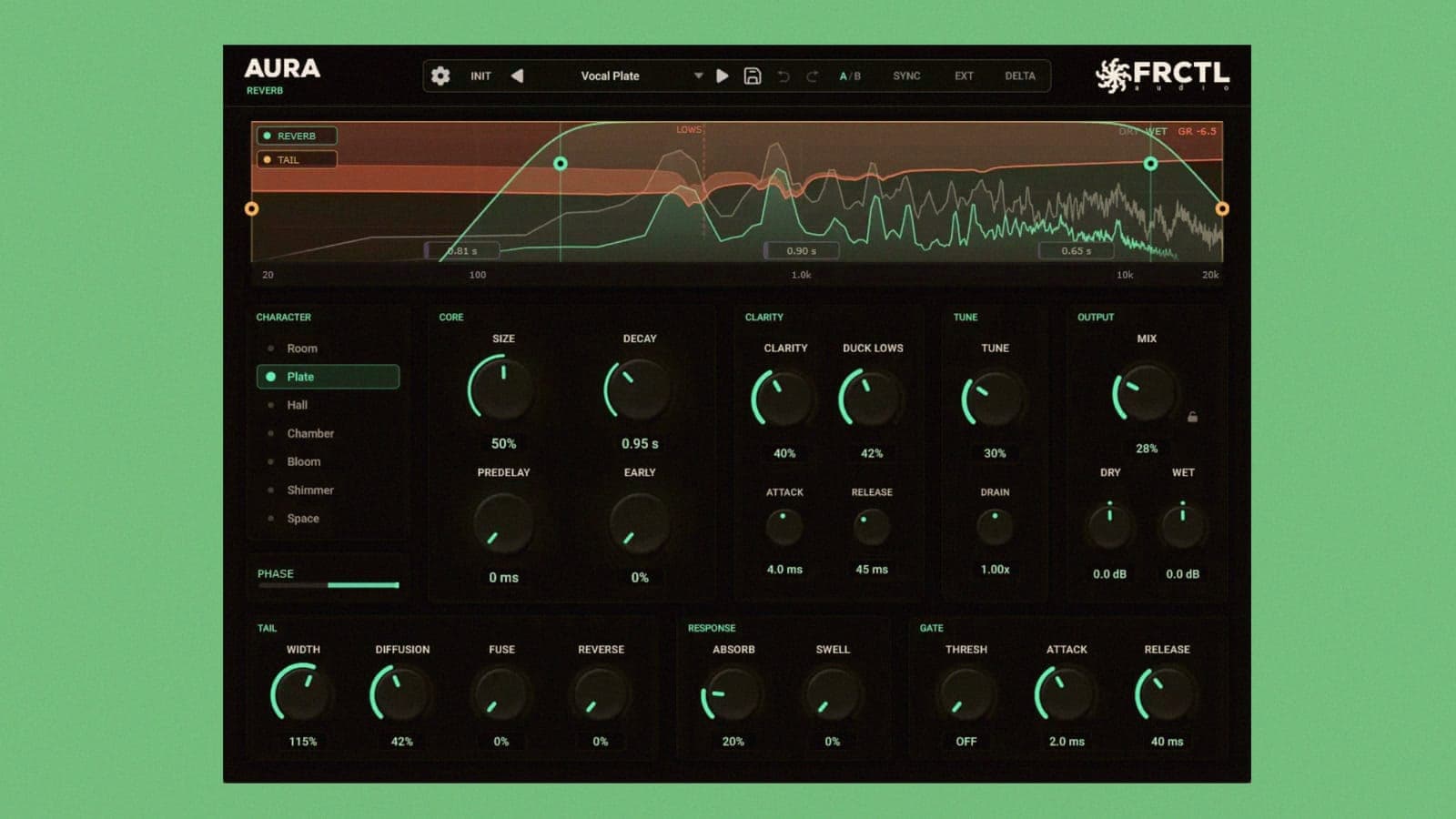Screen dimensions: 1456x819
Task: Click the ABSORB knob
Action: tap(733, 694)
